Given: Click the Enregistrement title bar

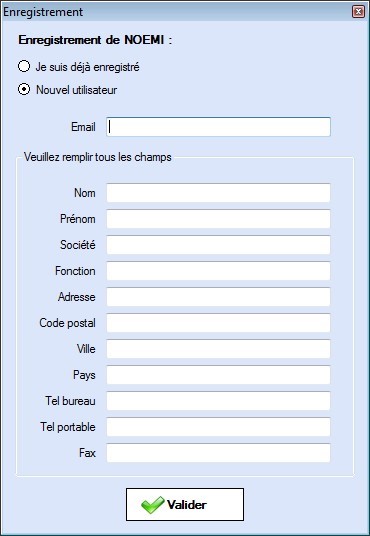Looking at the screenshot, I should 176,12.
